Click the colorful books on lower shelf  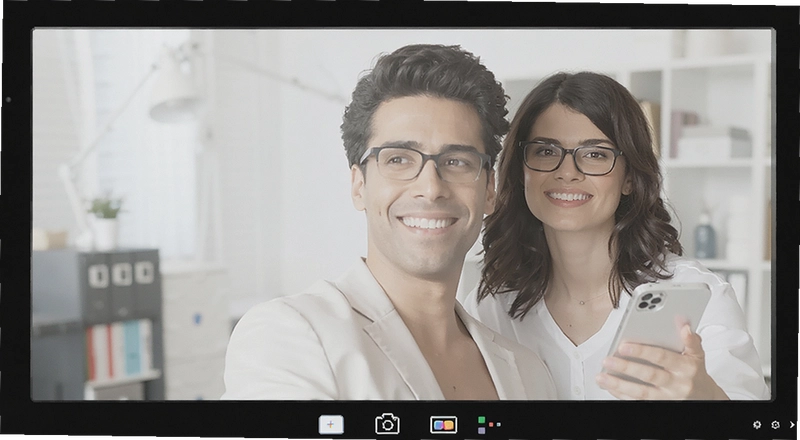(119, 350)
